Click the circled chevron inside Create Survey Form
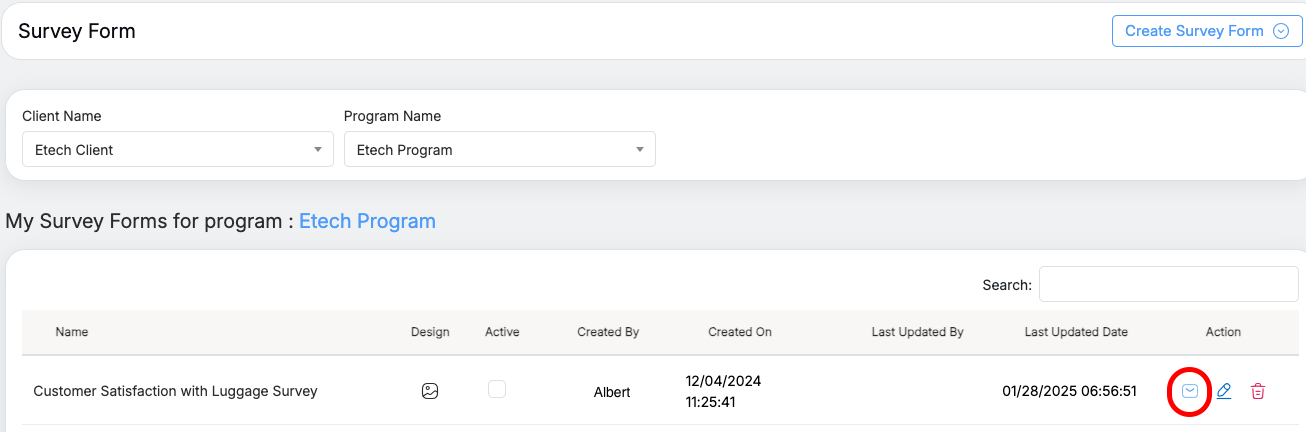Image resolution: width=1306 pixels, height=432 pixels. [1281, 31]
